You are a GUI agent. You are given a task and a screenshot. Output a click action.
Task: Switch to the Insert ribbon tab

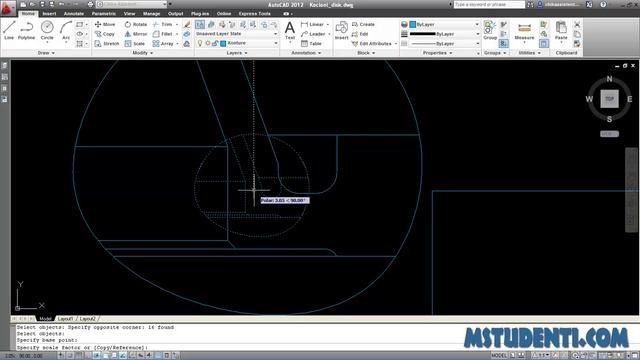pyautogui.click(x=49, y=13)
